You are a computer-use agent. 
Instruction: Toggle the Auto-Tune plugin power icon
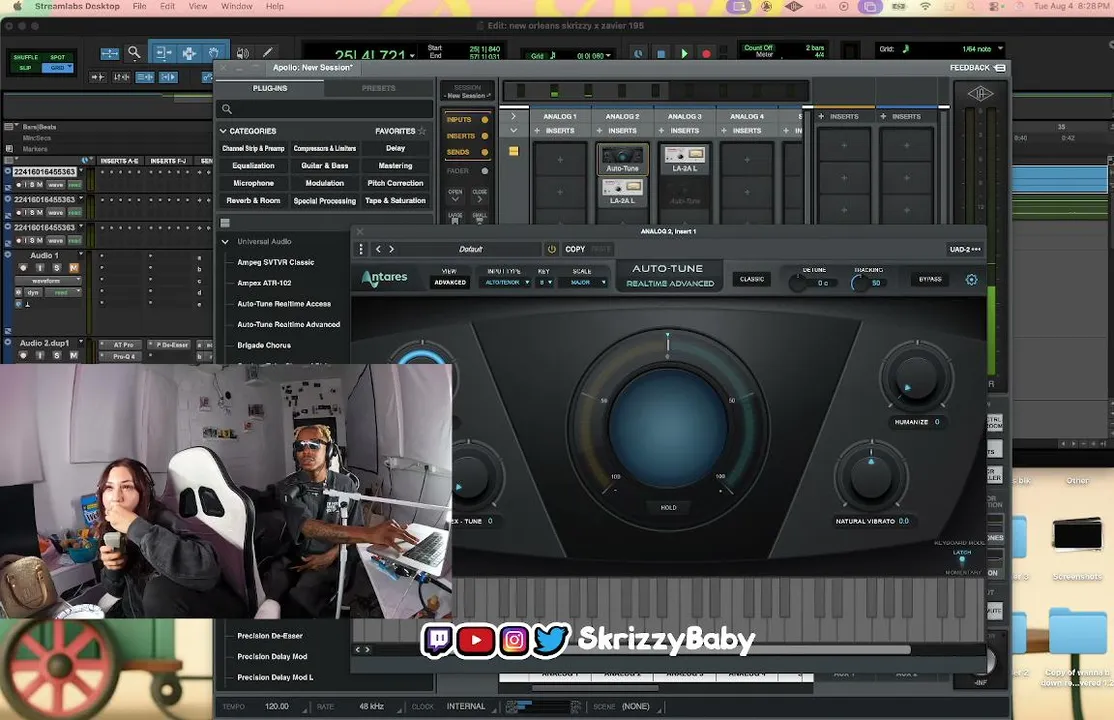pos(551,249)
